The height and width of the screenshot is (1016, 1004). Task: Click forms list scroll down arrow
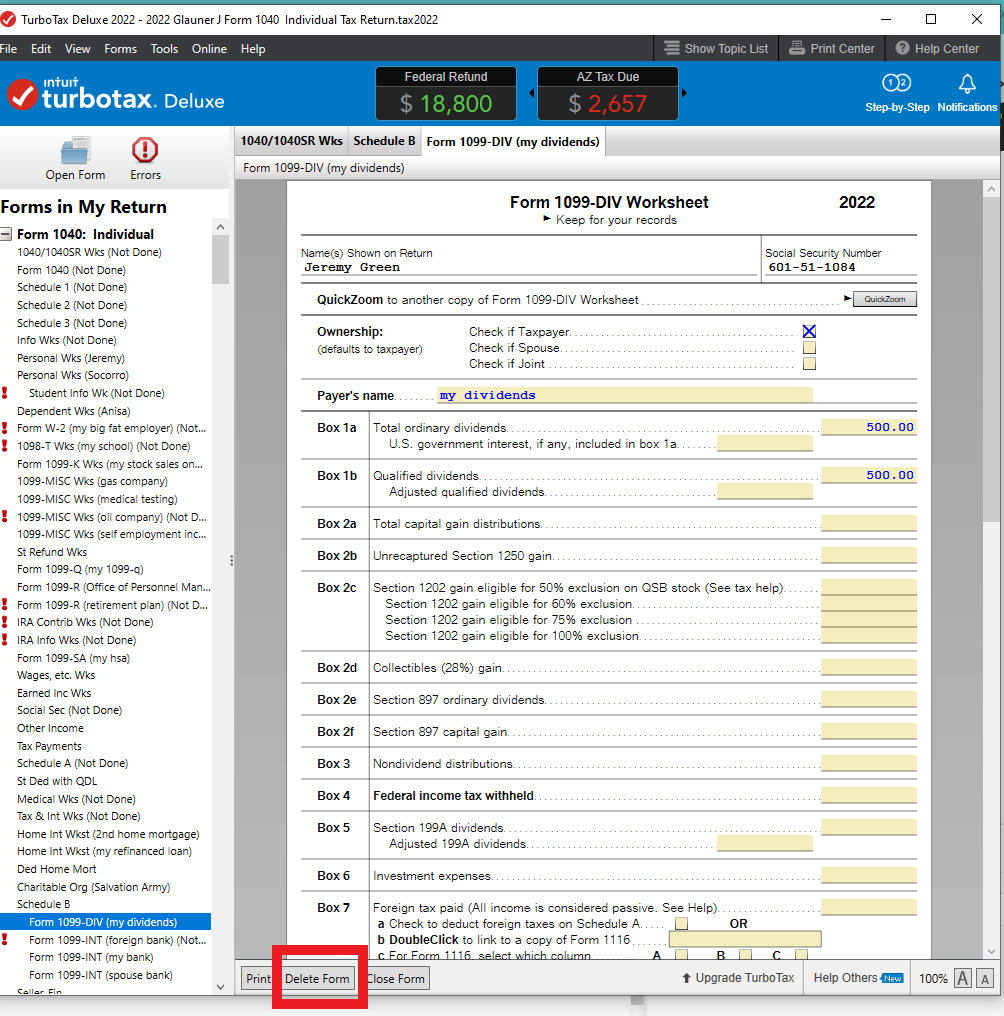[x=220, y=987]
